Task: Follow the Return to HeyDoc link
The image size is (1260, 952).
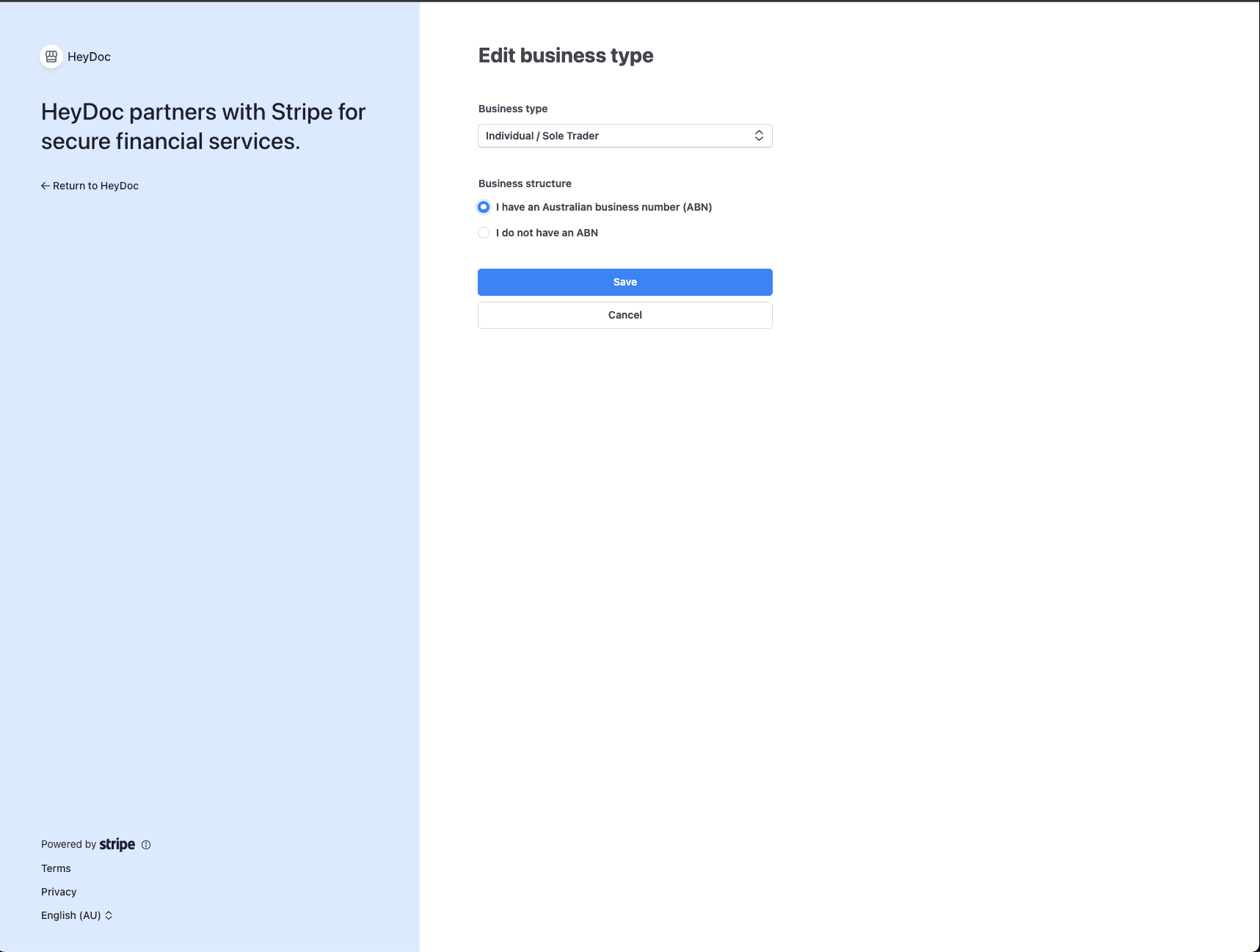Action: (95, 185)
